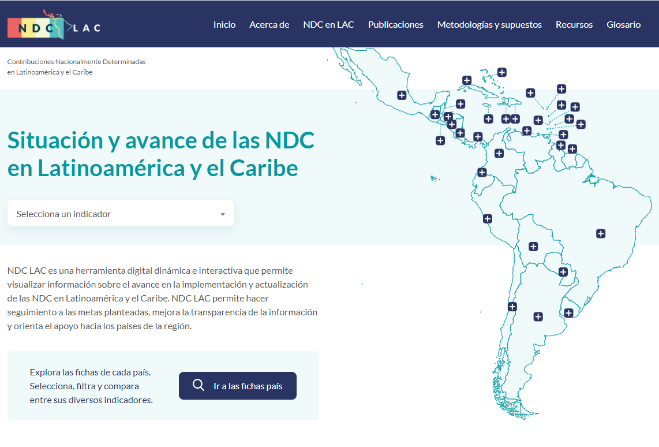Open the Recursos menu item
Viewport: 659px width, 447px height.
(574, 25)
